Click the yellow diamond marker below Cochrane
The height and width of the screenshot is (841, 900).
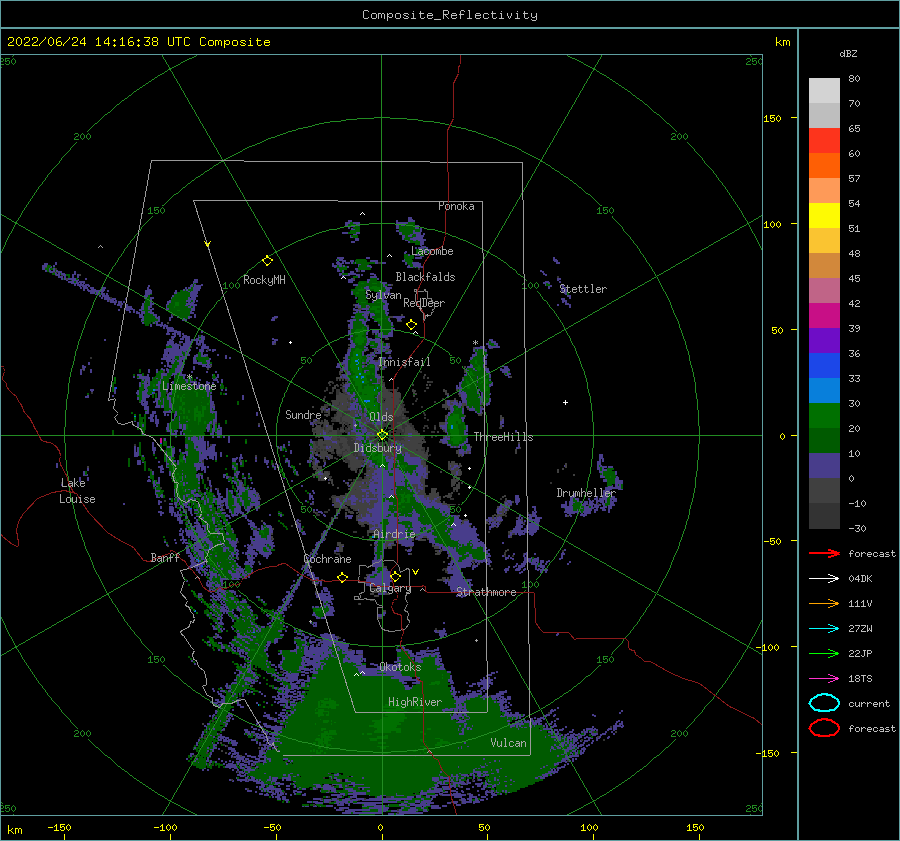click(x=342, y=577)
